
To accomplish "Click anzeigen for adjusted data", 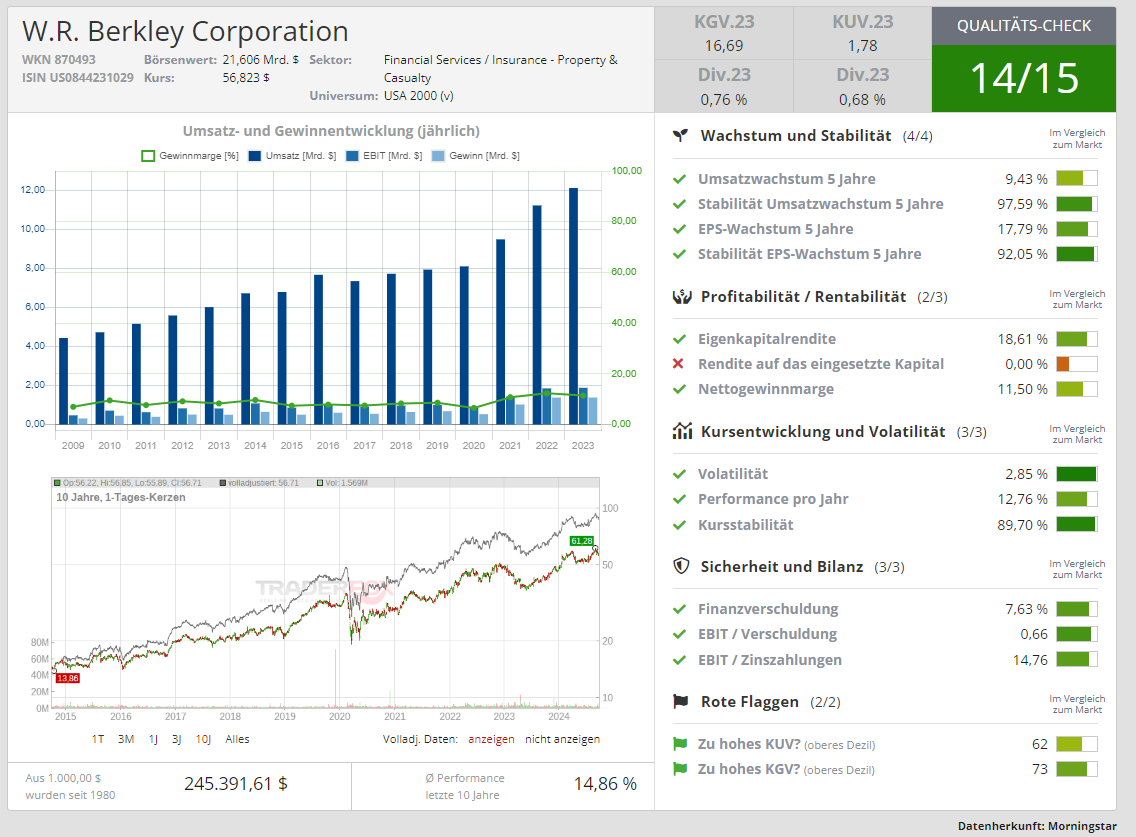I will pos(491,739).
